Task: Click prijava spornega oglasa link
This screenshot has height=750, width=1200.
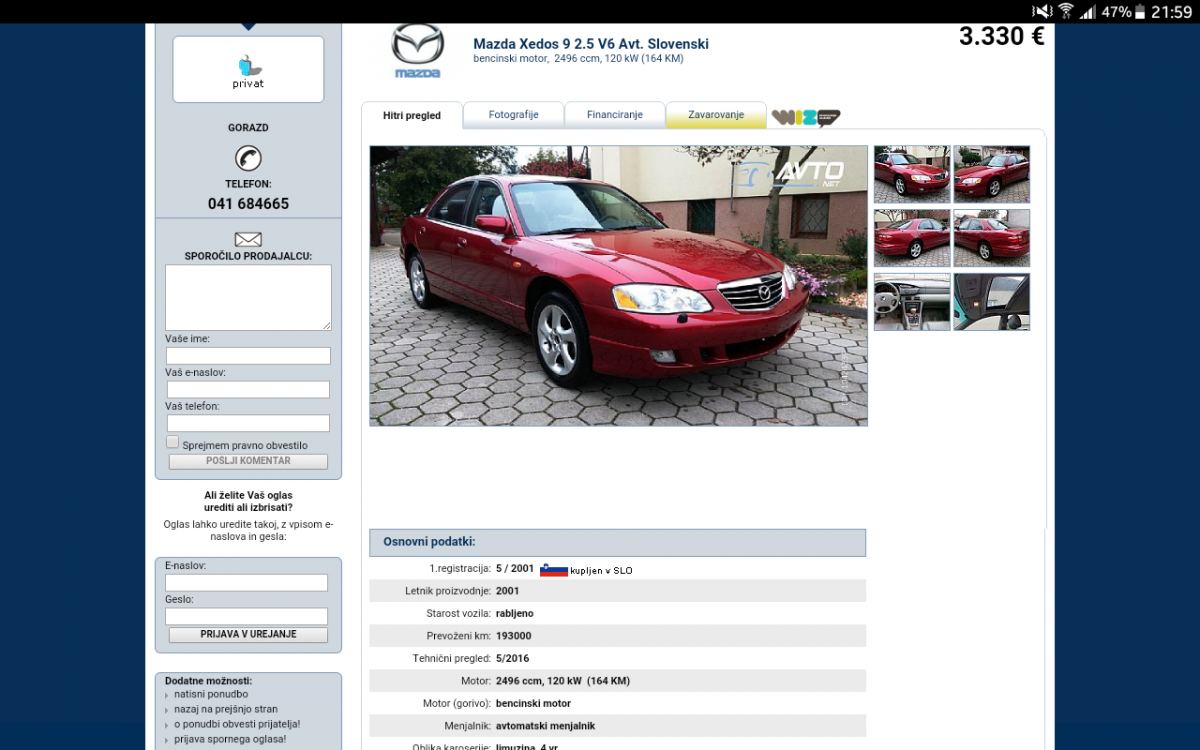Action: point(230,739)
